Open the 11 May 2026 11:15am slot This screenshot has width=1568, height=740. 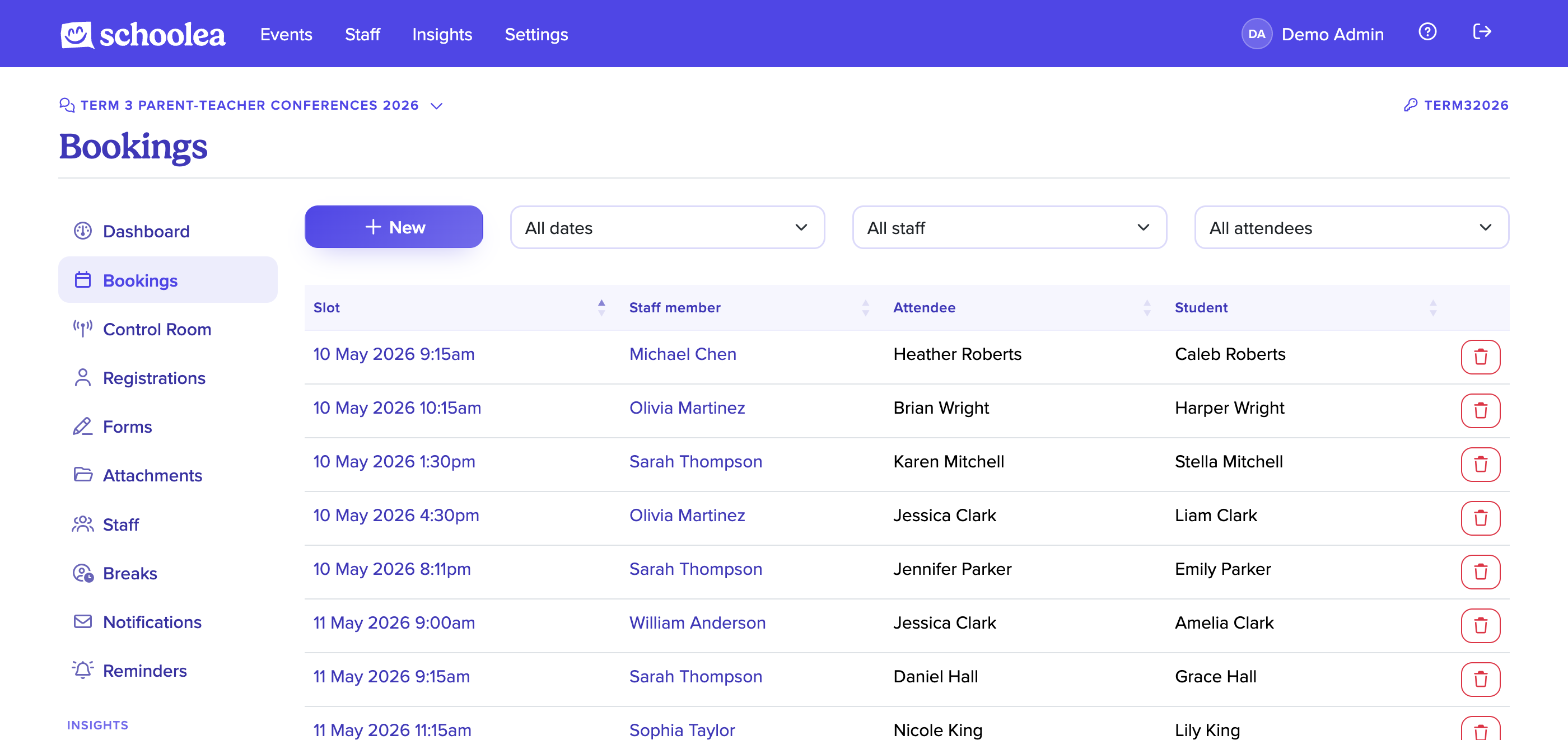392,730
